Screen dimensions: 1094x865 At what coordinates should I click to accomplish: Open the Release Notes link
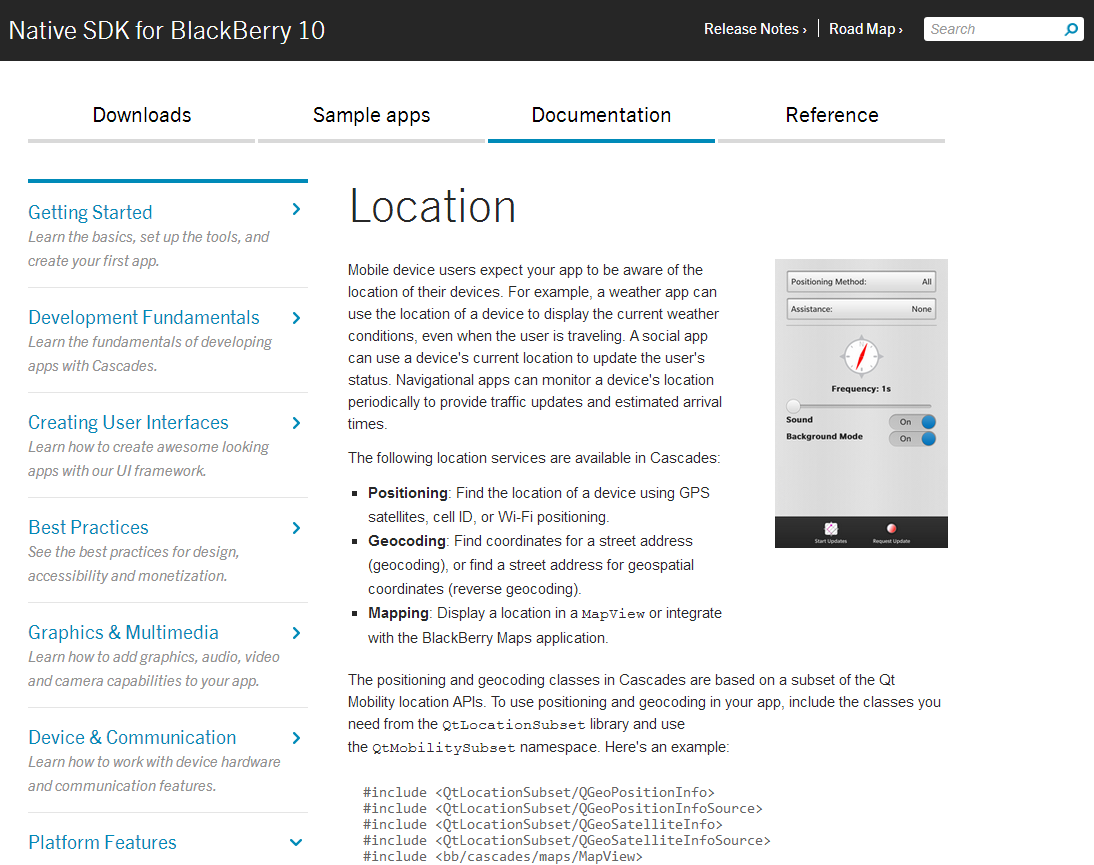click(x=755, y=29)
